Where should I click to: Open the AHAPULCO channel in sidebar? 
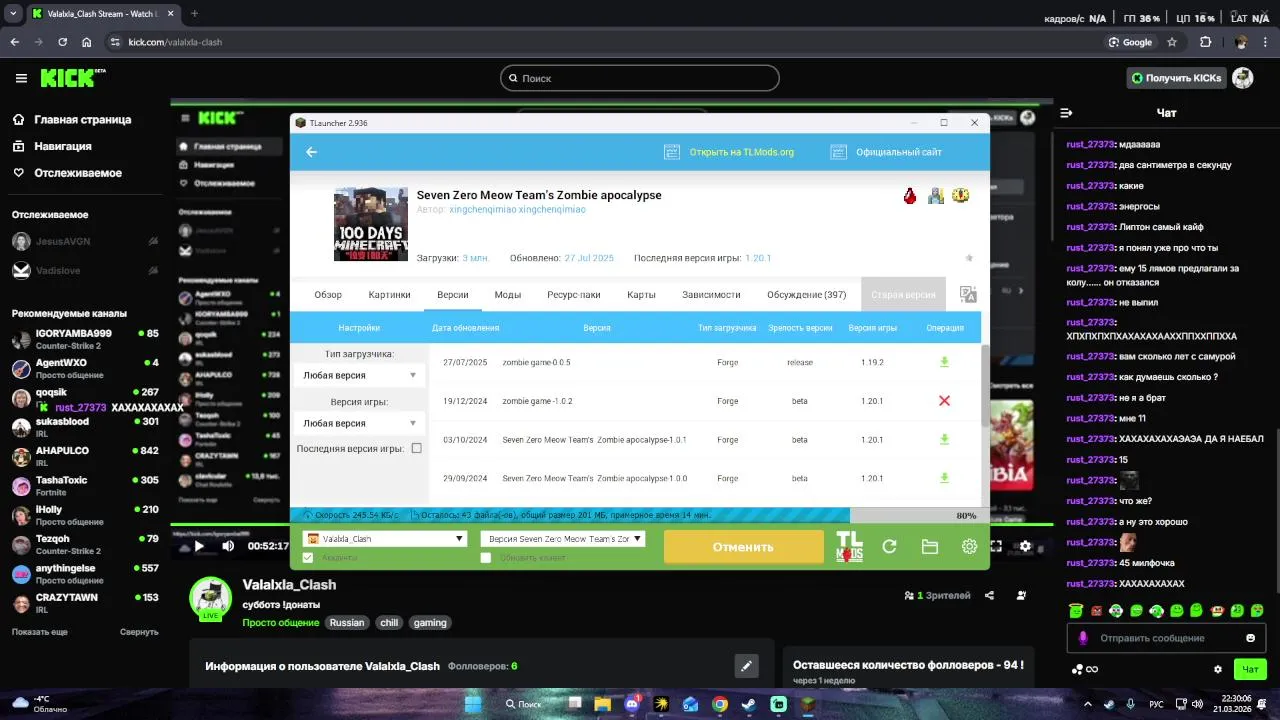[85, 456]
